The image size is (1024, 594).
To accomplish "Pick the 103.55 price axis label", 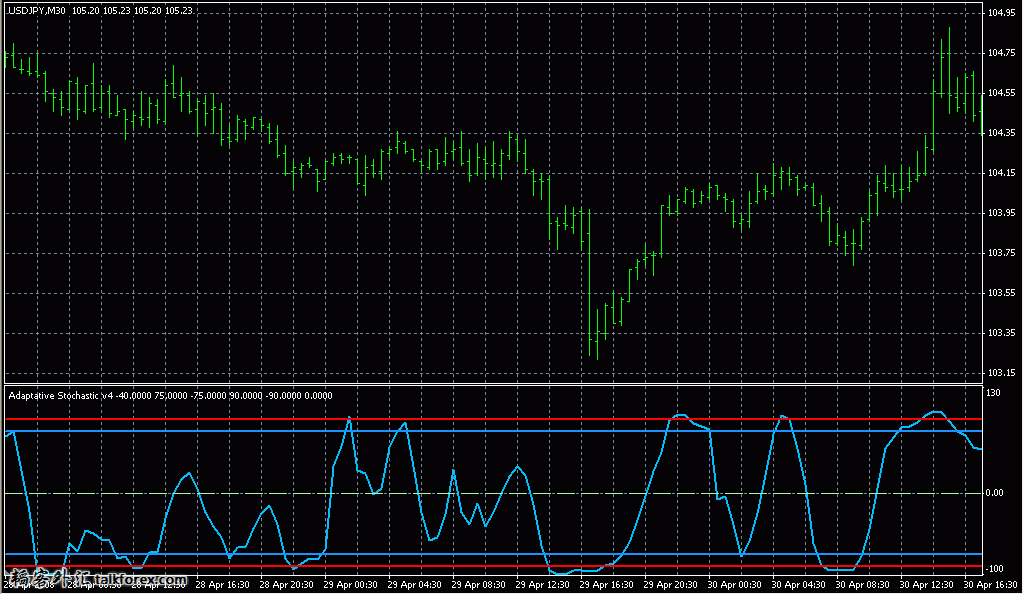I will pyautogui.click(x=1001, y=293).
